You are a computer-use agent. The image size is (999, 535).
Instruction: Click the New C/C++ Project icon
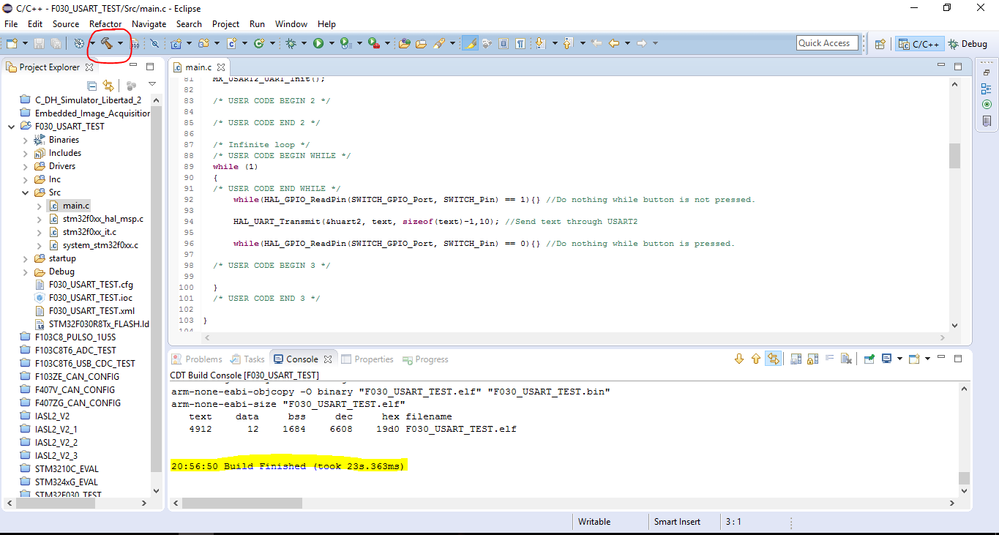tap(176, 43)
